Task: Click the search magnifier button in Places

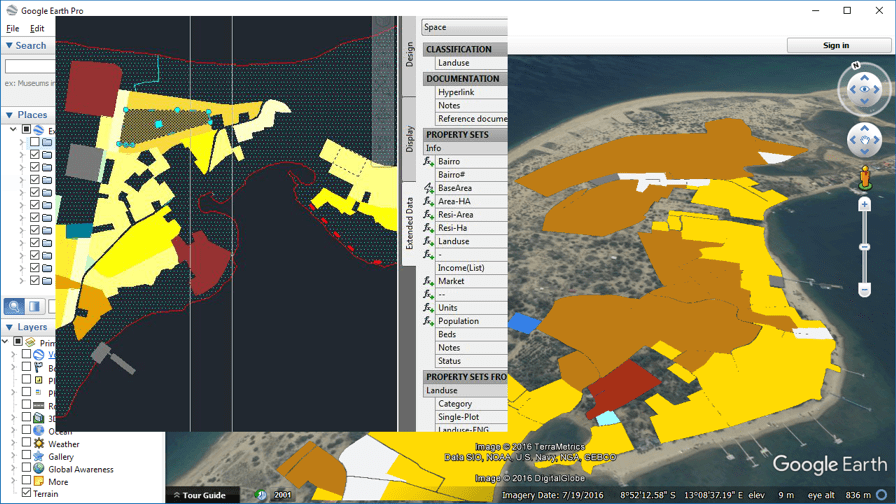Action: click(15, 306)
